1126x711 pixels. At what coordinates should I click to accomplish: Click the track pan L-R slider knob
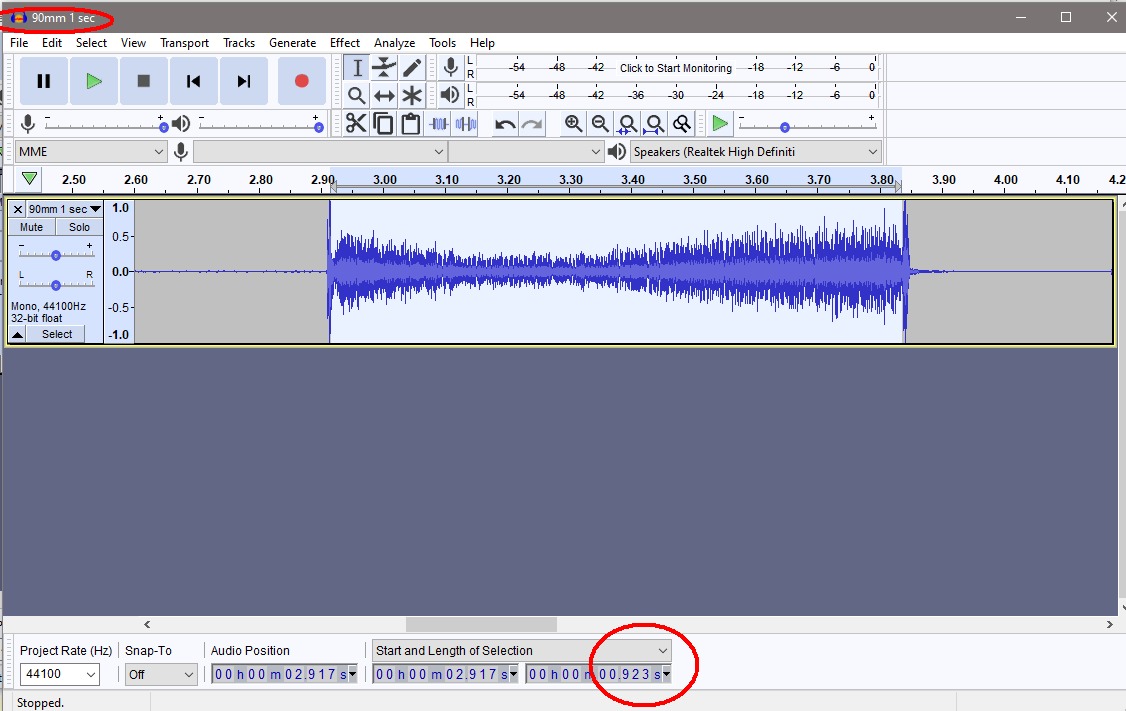point(55,285)
